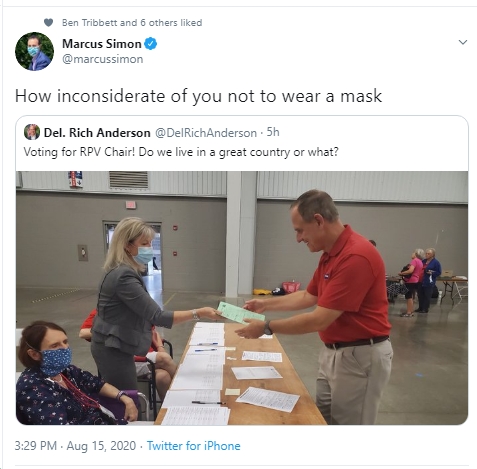The width and height of the screenshot is (477, 469).
Task: Click the green ballot paper in the photo
Action: (x=241, y=313)
